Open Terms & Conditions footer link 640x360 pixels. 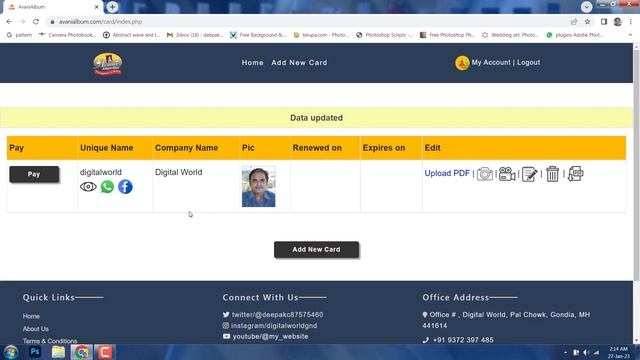(50, 341)
